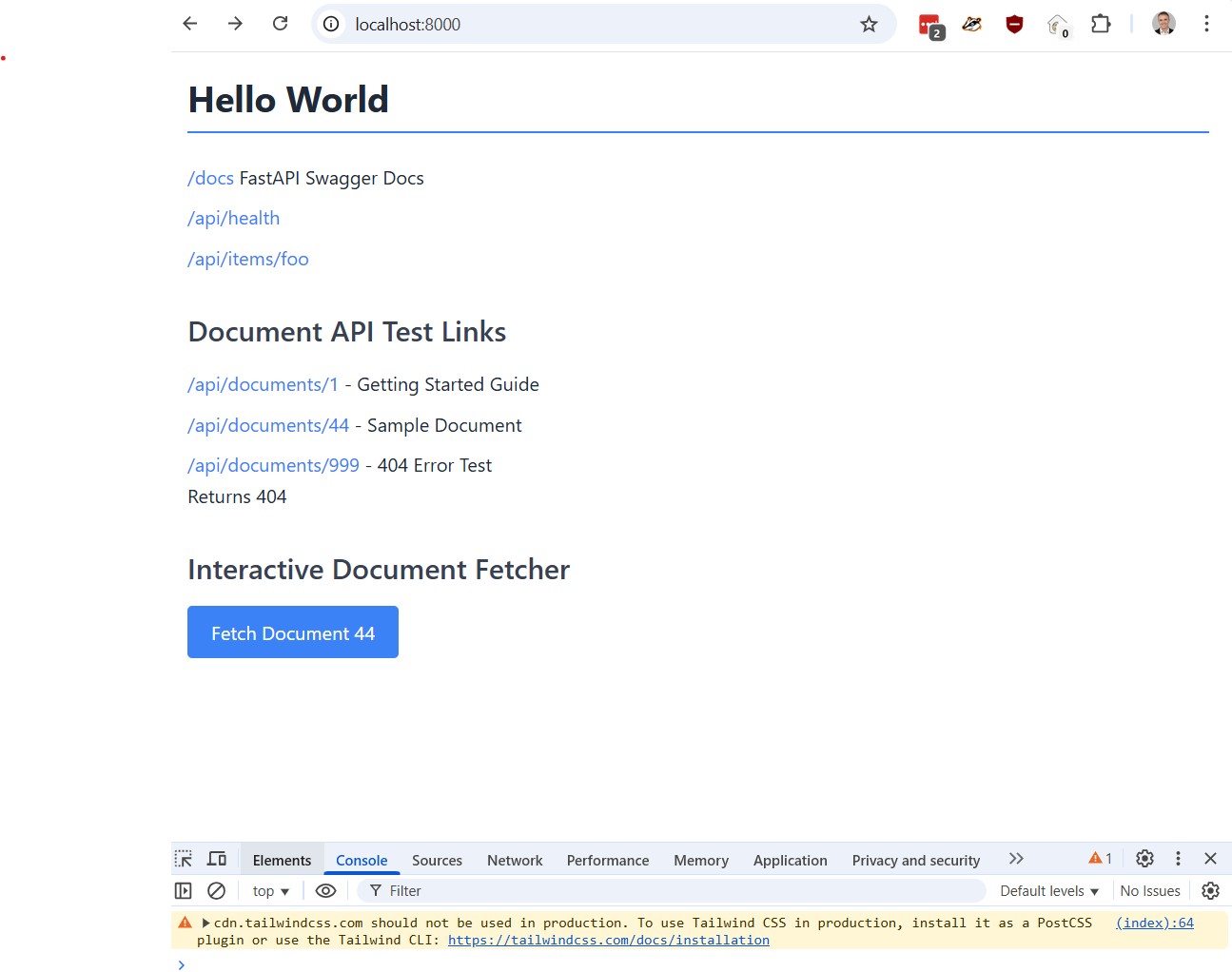Switch to the Network tab
The height and width of the screenshot is (972, 1232).
pyautogui.click(x=515, y=860)
